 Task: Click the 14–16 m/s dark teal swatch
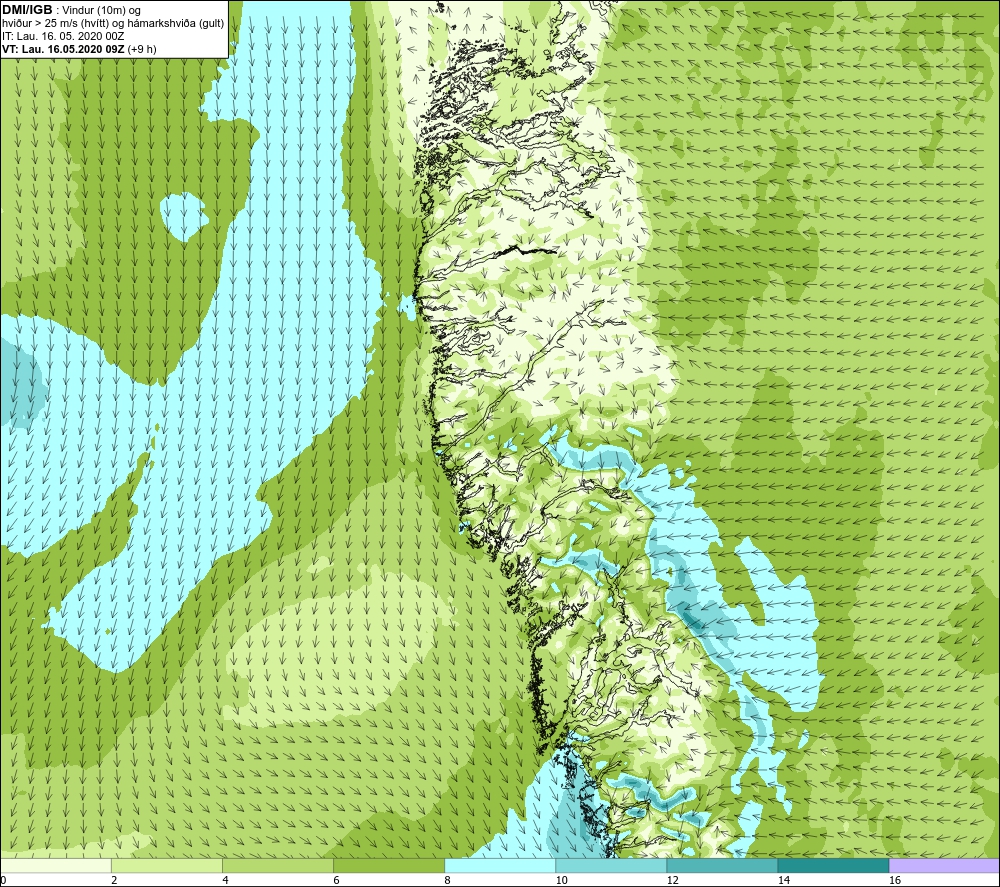point(833,865)
